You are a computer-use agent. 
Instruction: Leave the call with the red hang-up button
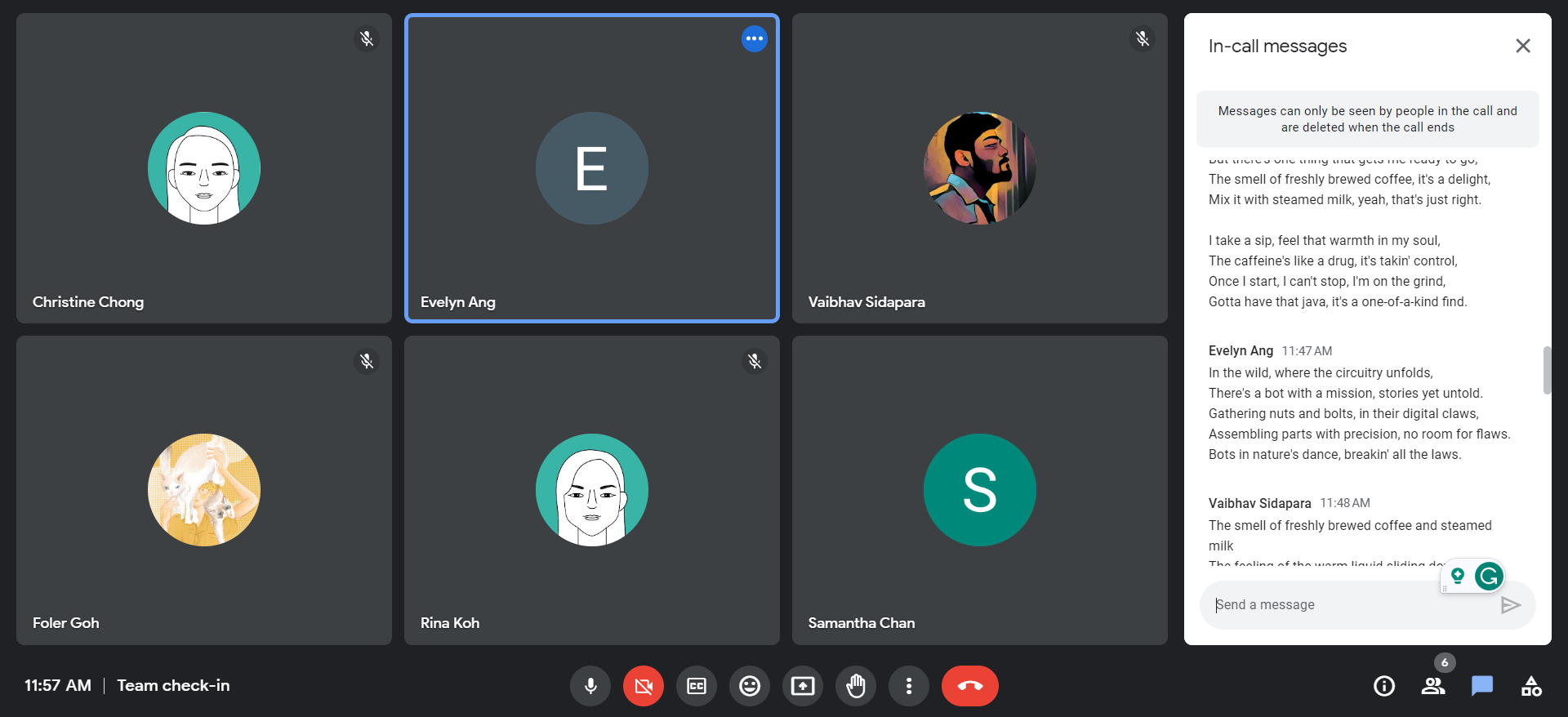pyautogui.click(x=970, y=686)
